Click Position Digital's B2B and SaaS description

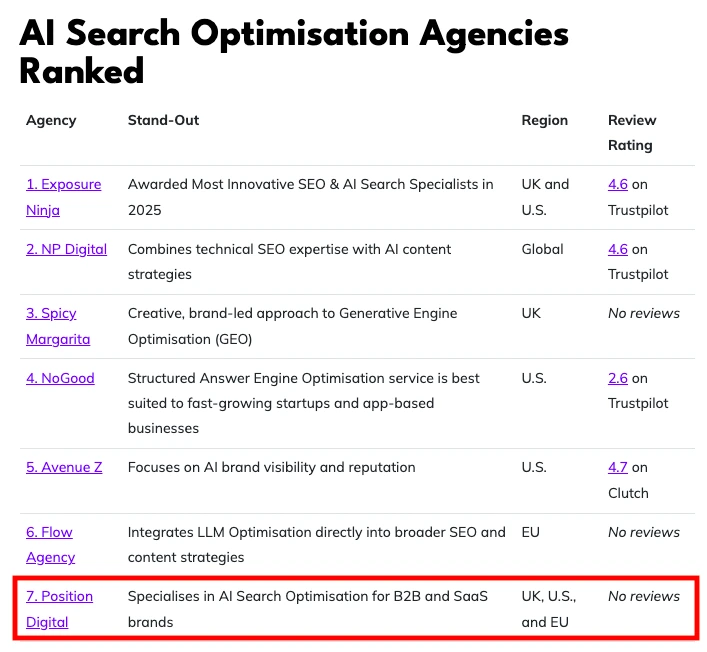[x=307, y=609]
